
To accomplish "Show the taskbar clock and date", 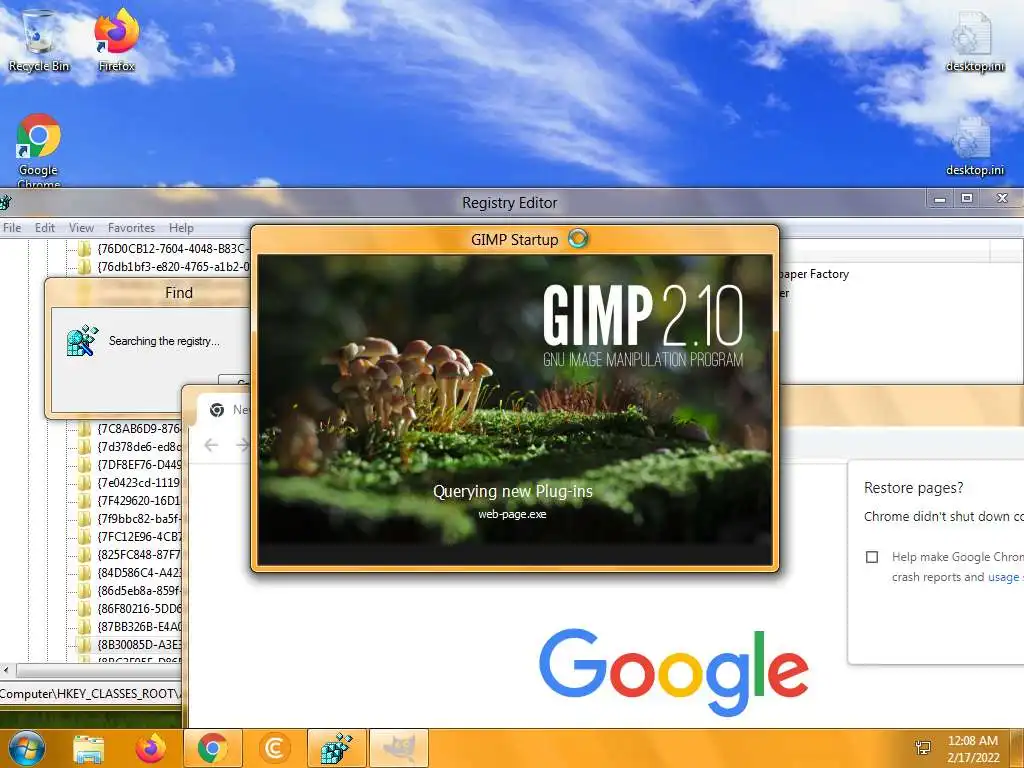I will point(972,749).
